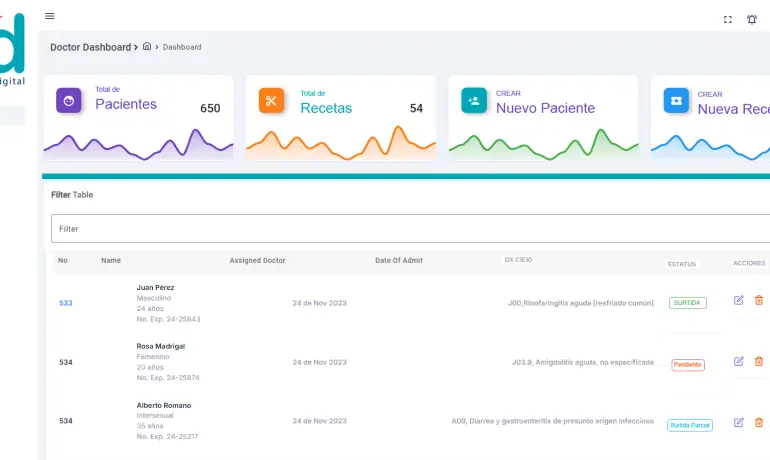Click the orange Recetas scissors icon
770x460 pixels.
(x=271, y=101)
